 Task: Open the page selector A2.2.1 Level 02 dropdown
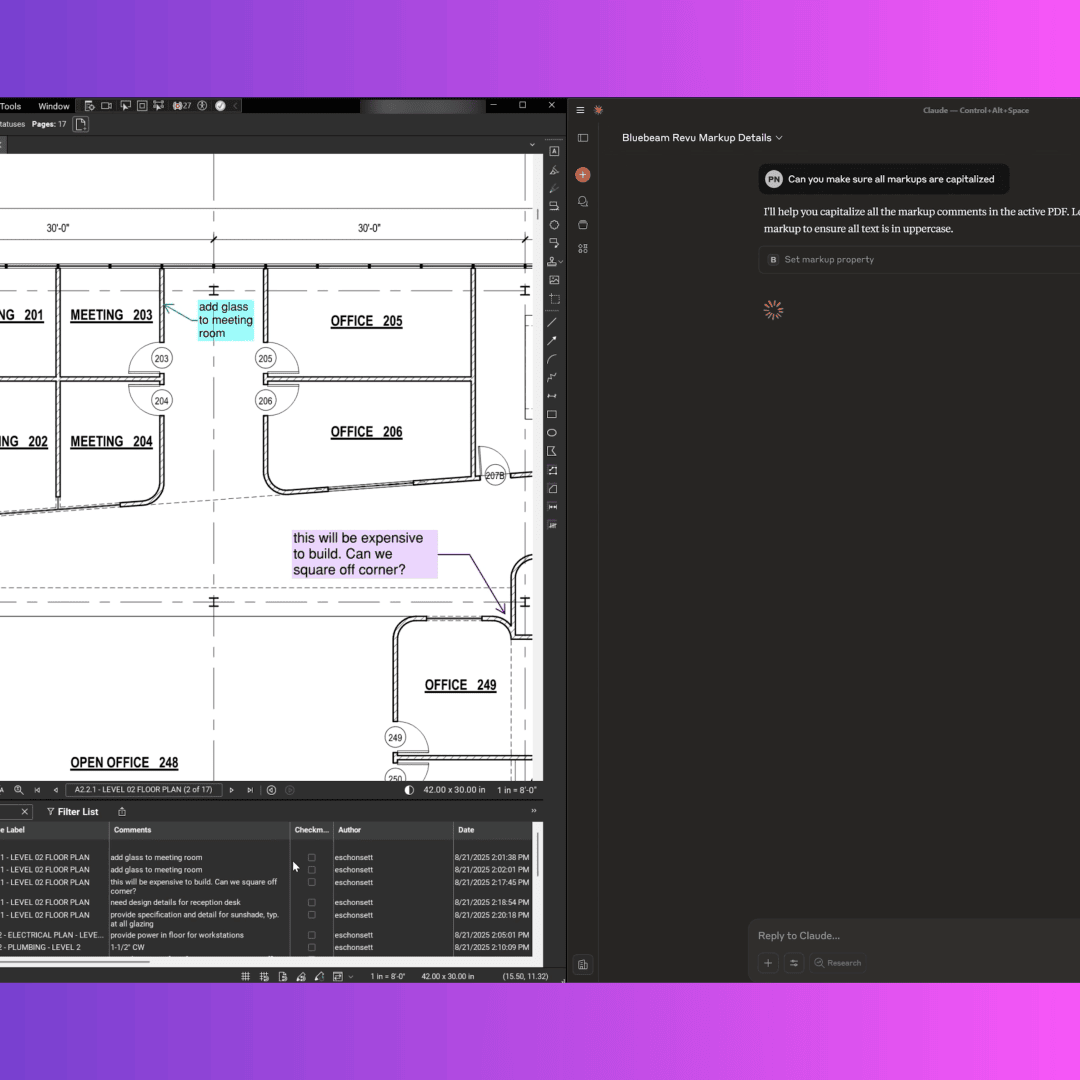click(x=142, y=790)
